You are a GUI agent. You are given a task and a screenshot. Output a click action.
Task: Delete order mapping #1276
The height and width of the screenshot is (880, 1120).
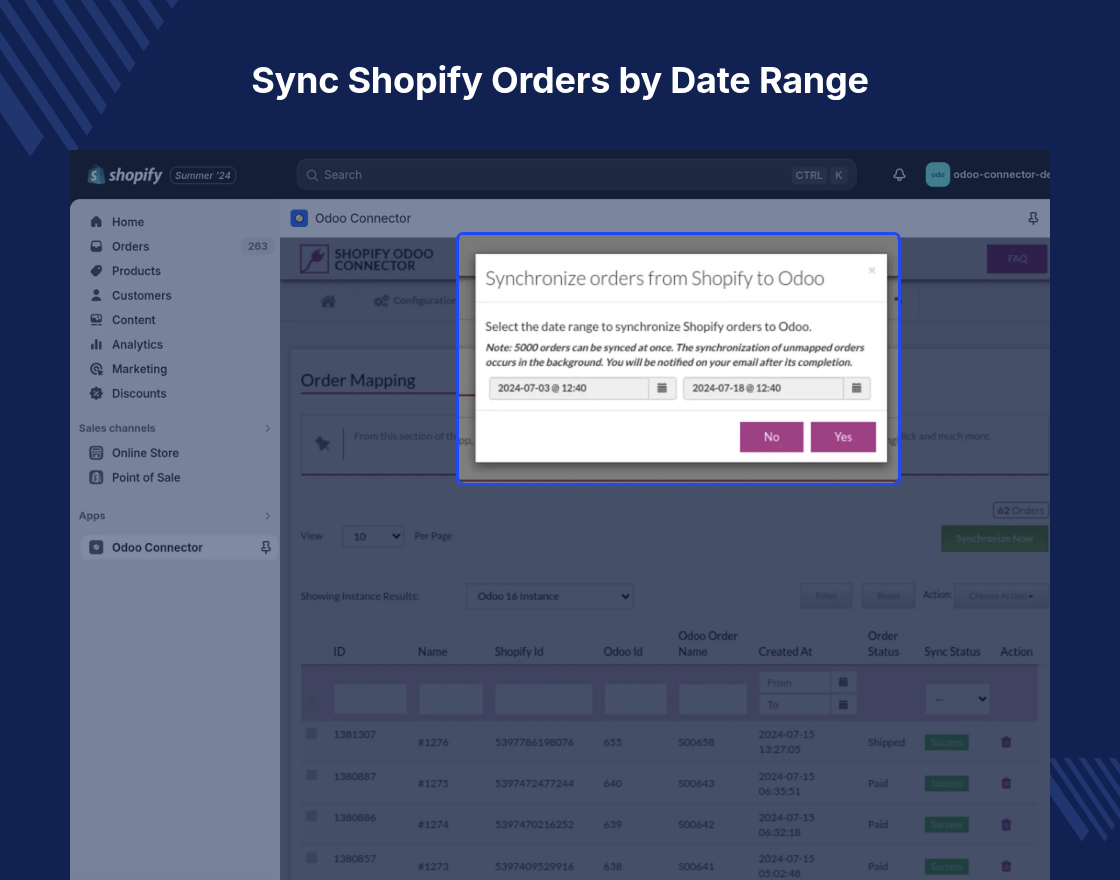(1006, 742)
